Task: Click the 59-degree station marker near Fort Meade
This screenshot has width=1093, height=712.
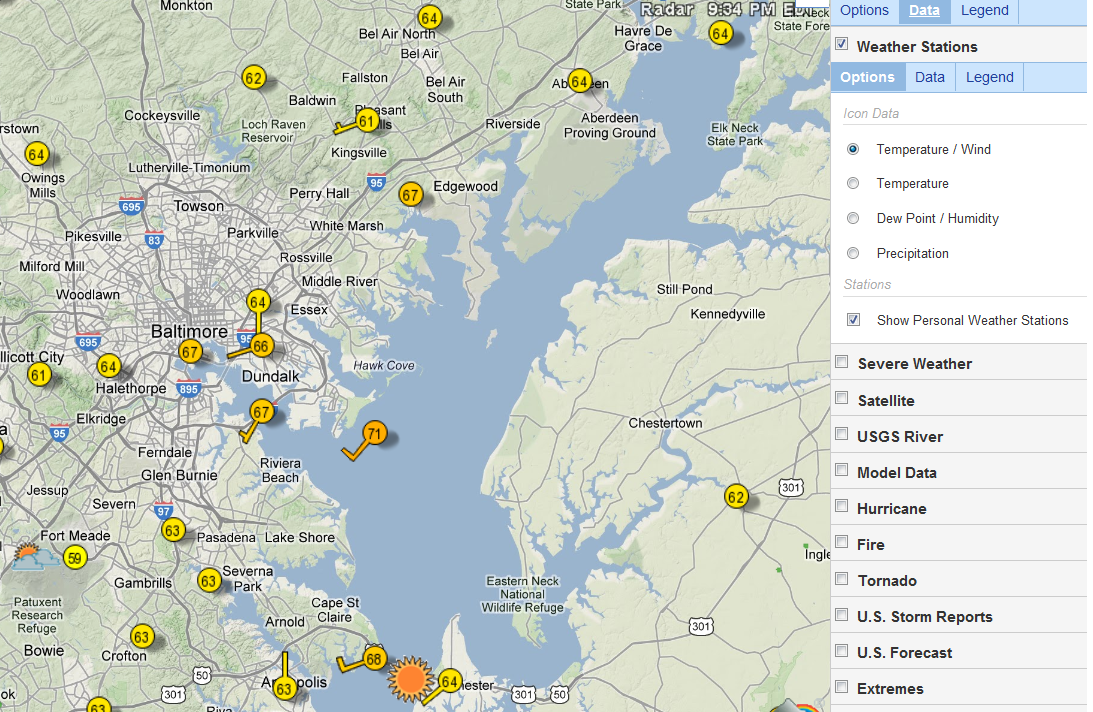Action: pyautogui.click(x=75, y=558)
